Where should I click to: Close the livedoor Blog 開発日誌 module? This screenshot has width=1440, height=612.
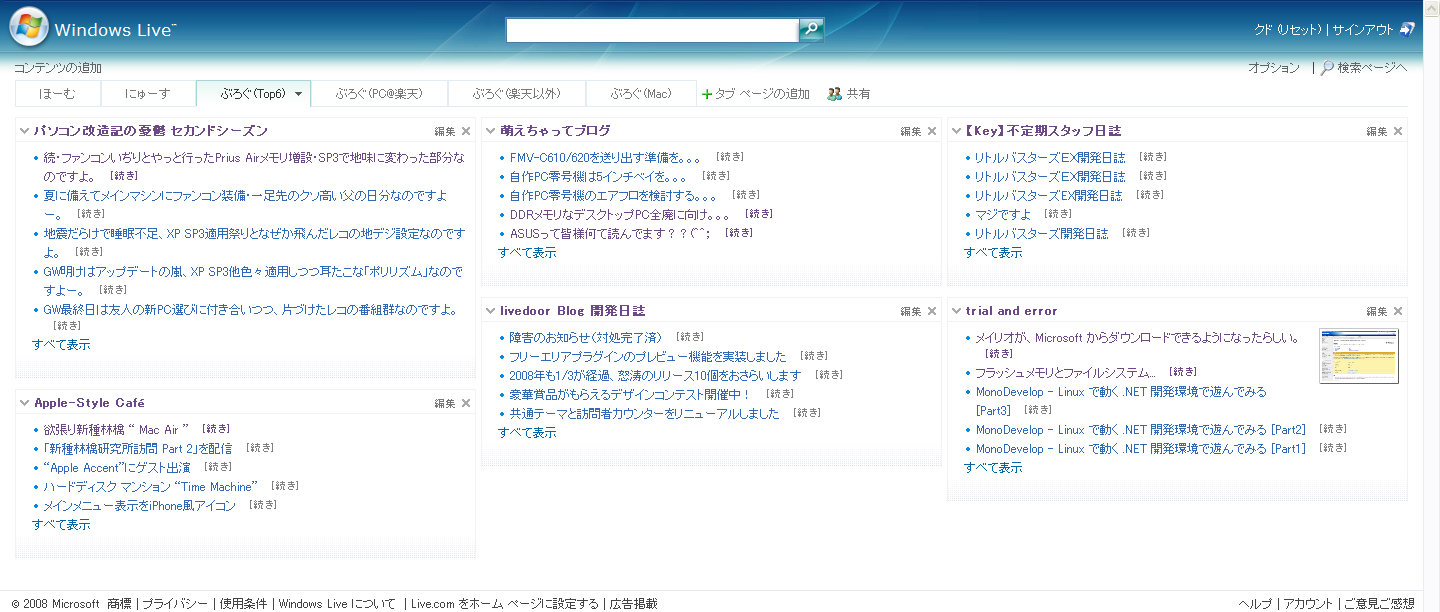tap(932, 311)
